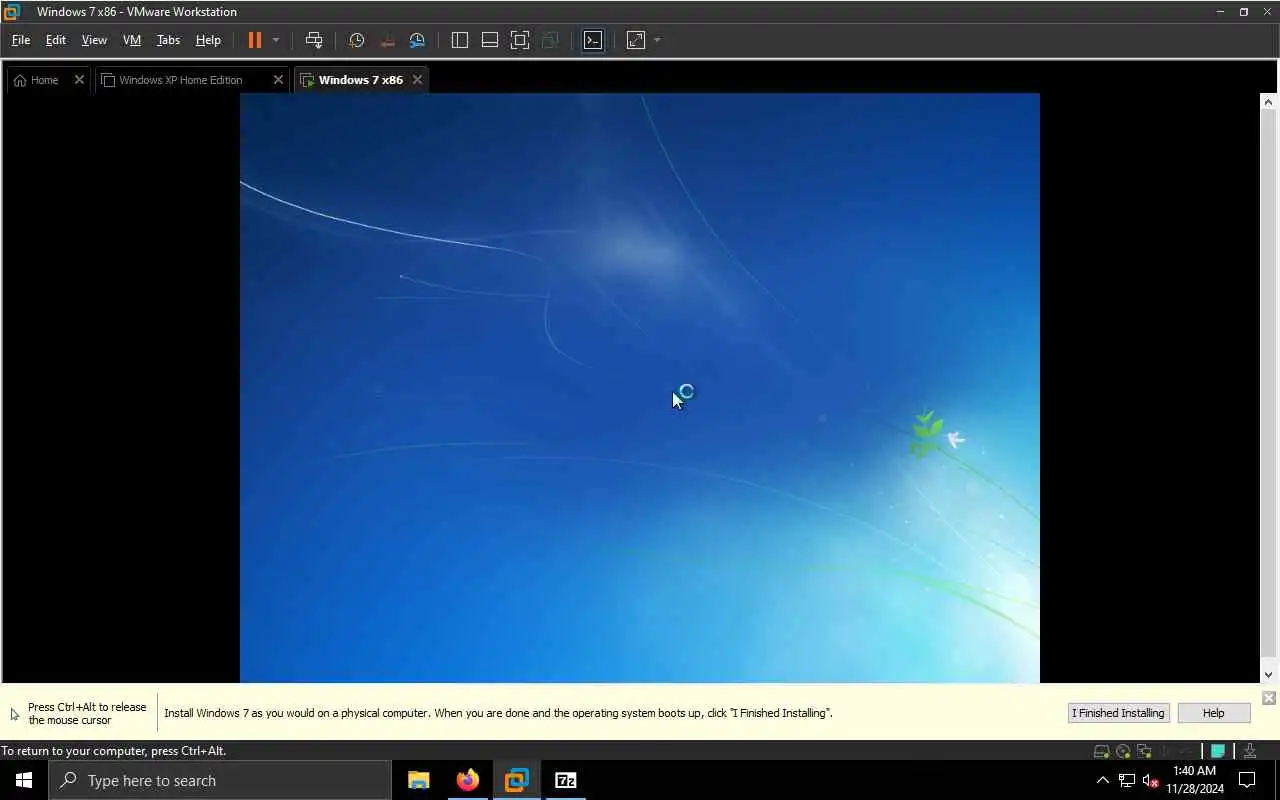Toggle the library sidebar panel
The width and height of the screenshot is (1280, 800).
(460, 40)
